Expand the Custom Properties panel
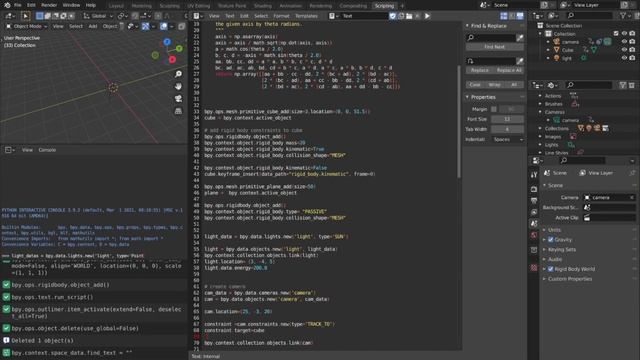 [569, 279]
